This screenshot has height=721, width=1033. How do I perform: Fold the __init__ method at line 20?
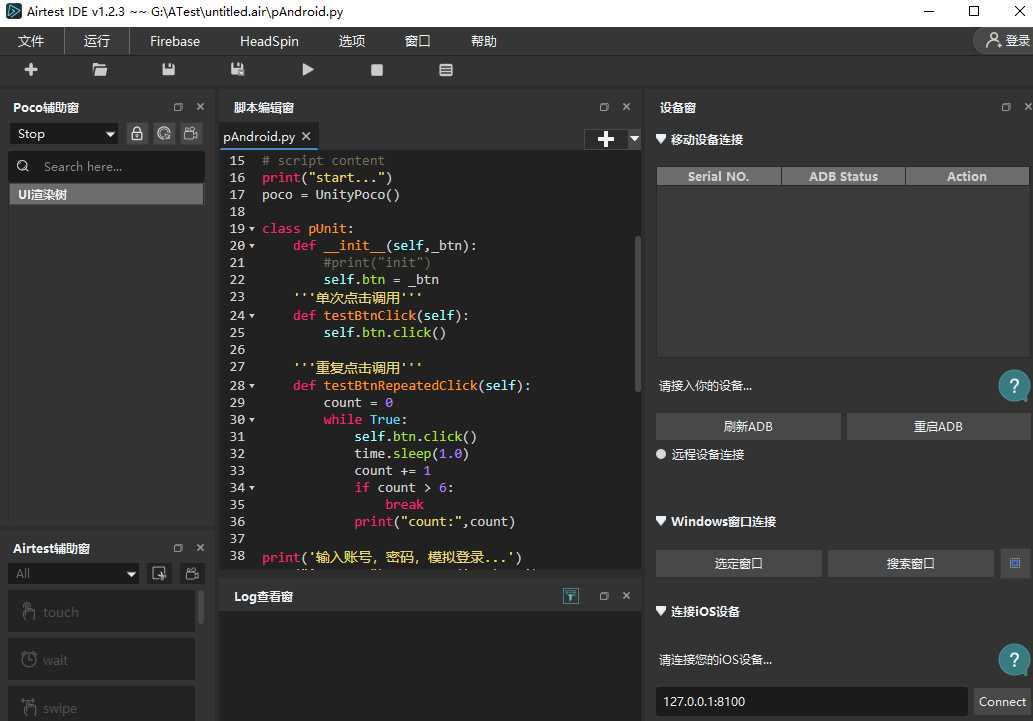pos(252,246)
